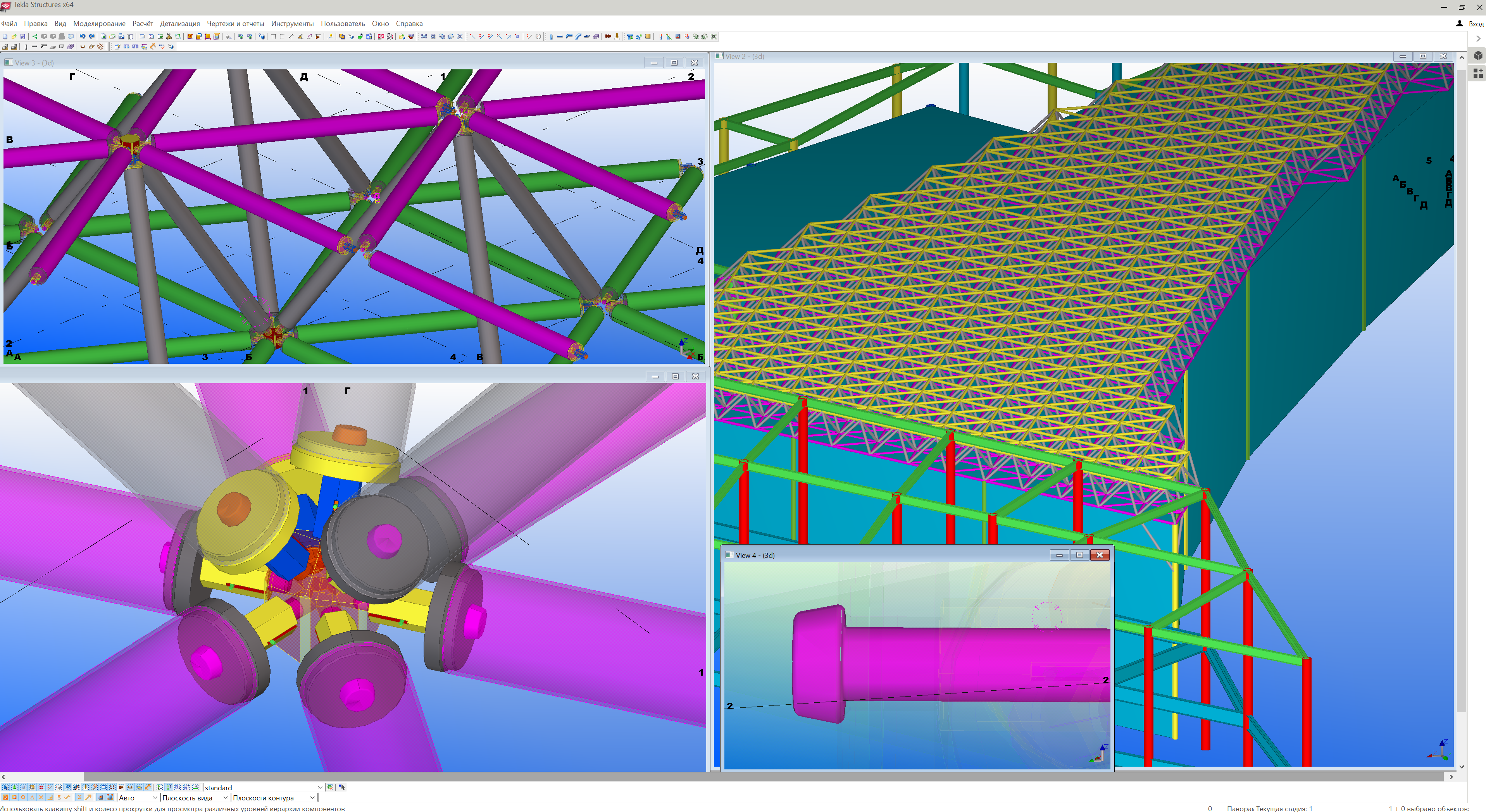Screen dimensions: 1486x812
Task: Click the Open model folder icon
Action: (x=14, y=36)
